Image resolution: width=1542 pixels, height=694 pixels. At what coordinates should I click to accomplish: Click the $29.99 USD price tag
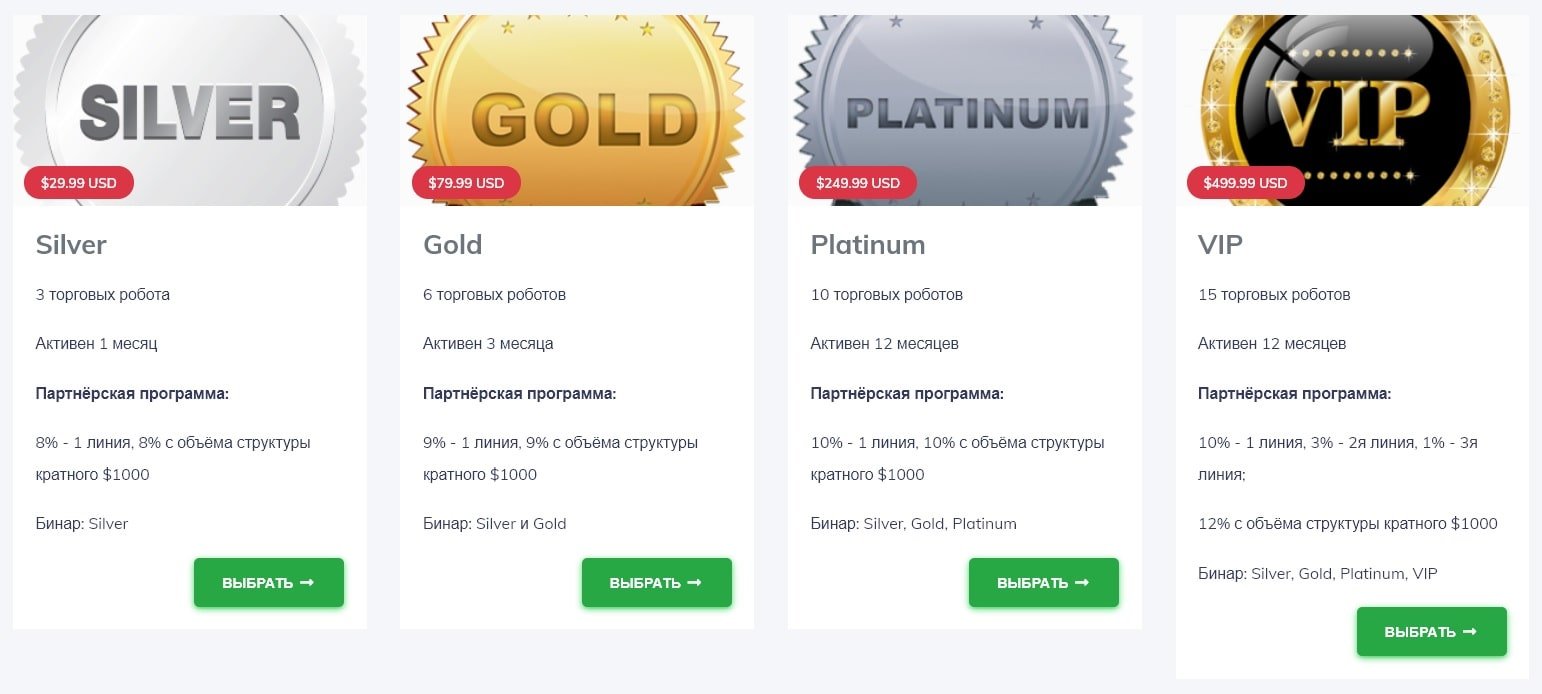[x=79, y=183]
